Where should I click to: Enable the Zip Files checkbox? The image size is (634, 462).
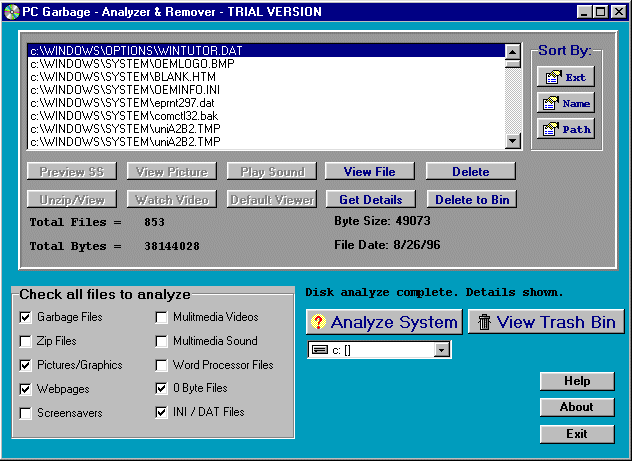[x=25, y=341]
